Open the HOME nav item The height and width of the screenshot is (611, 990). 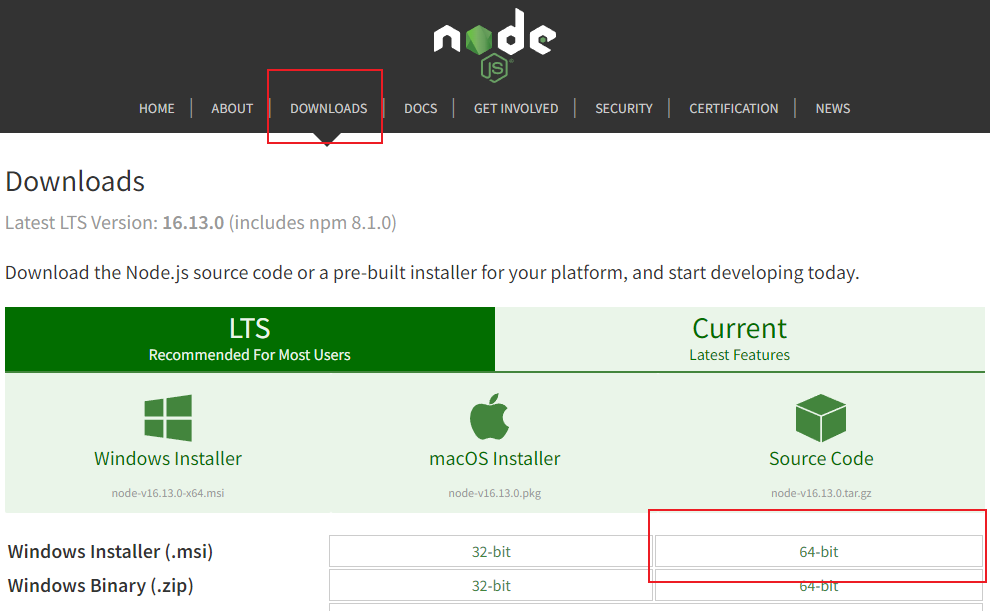click(x=157, y=109)
